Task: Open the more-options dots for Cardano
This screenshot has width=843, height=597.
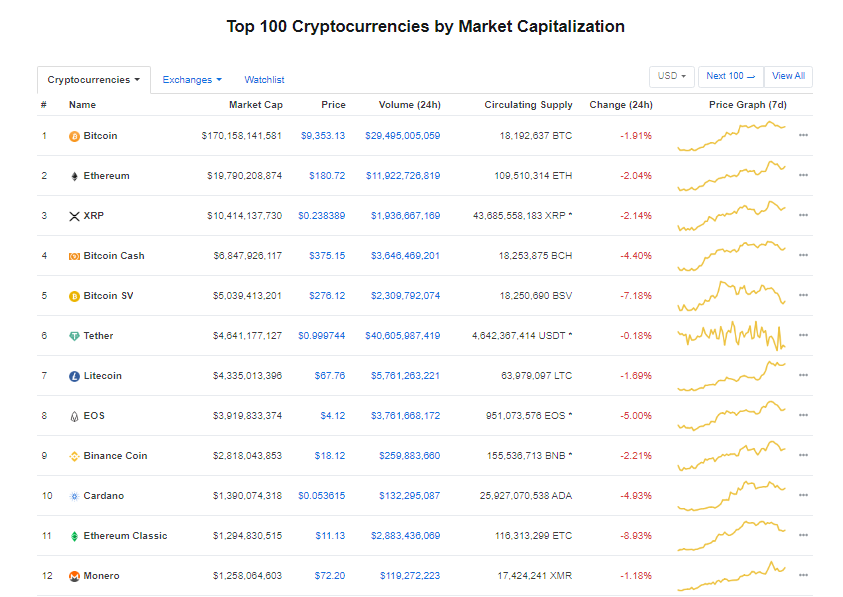Action: (803, 495)
